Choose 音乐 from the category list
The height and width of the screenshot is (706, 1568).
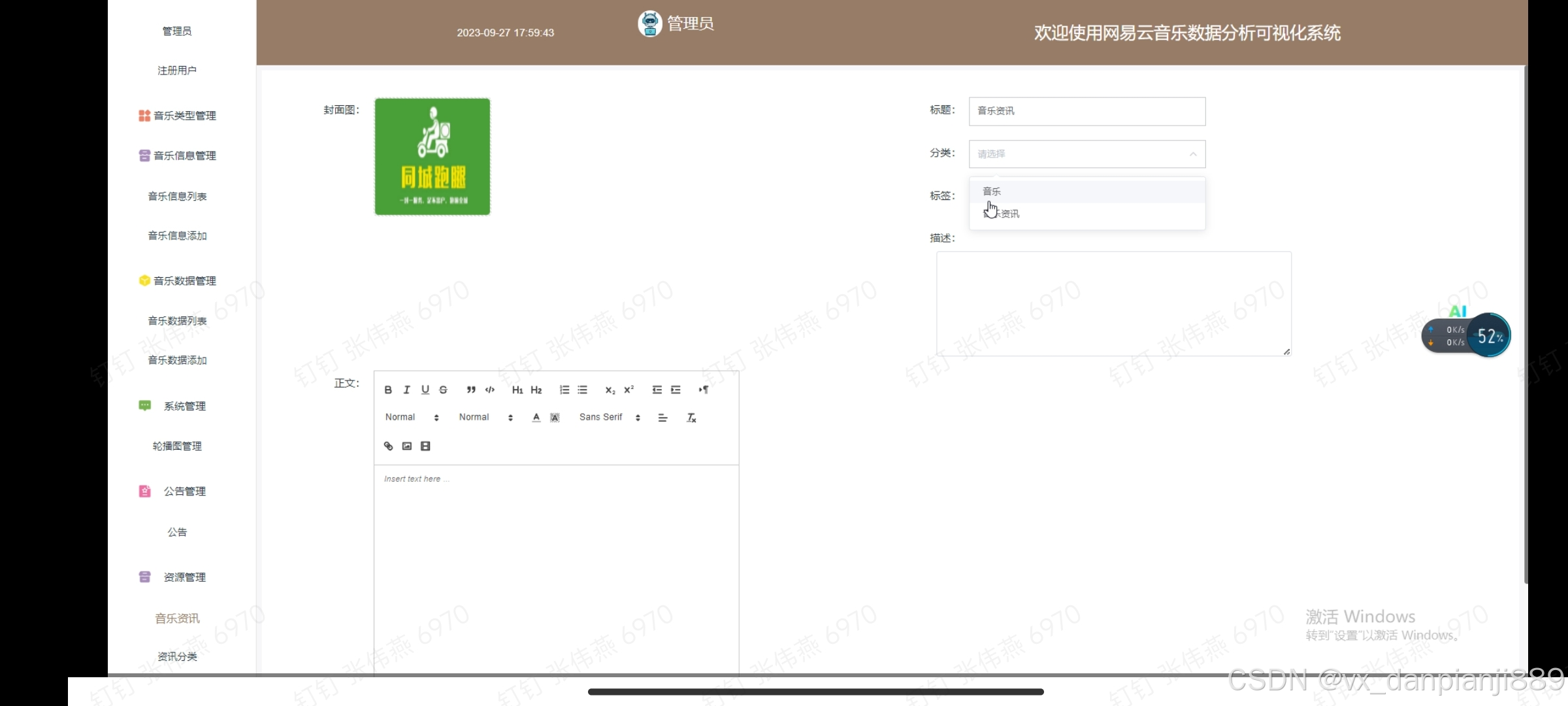992,192
